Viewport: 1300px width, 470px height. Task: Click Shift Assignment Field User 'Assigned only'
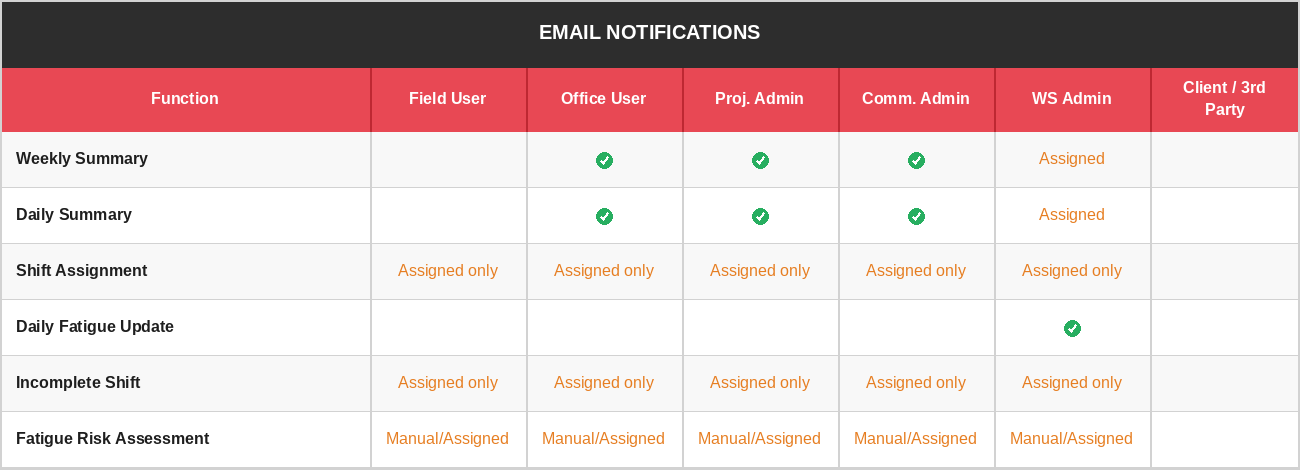point(447,270)
